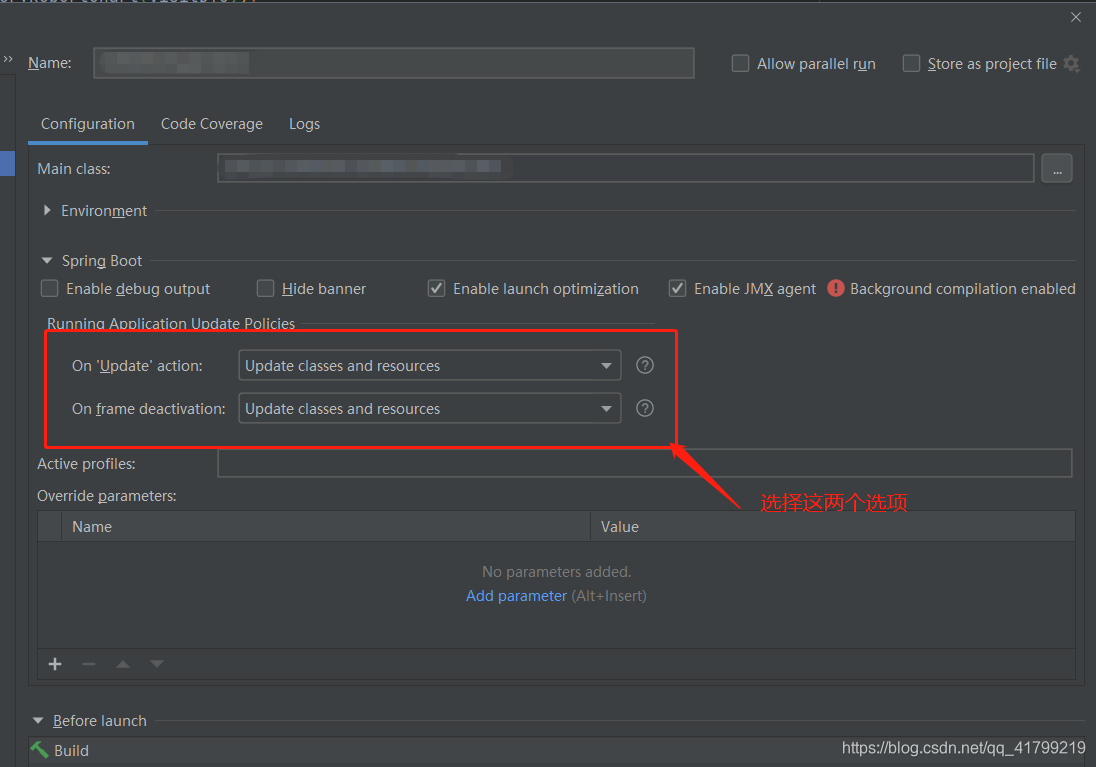Remove override parameter with minus icon
Image resolution: width=1096 pixels, height=767 pixels.
coord(89,664)
